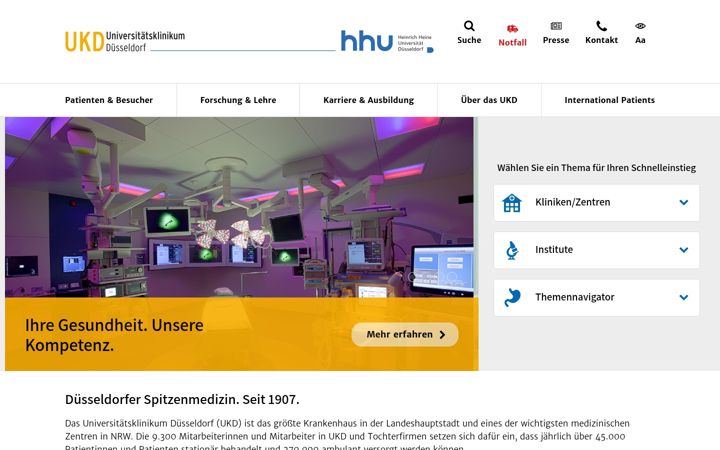Toggle the eye accessibility Aa icon
This screenshot has height=450, width=720.
coord(640,26)
